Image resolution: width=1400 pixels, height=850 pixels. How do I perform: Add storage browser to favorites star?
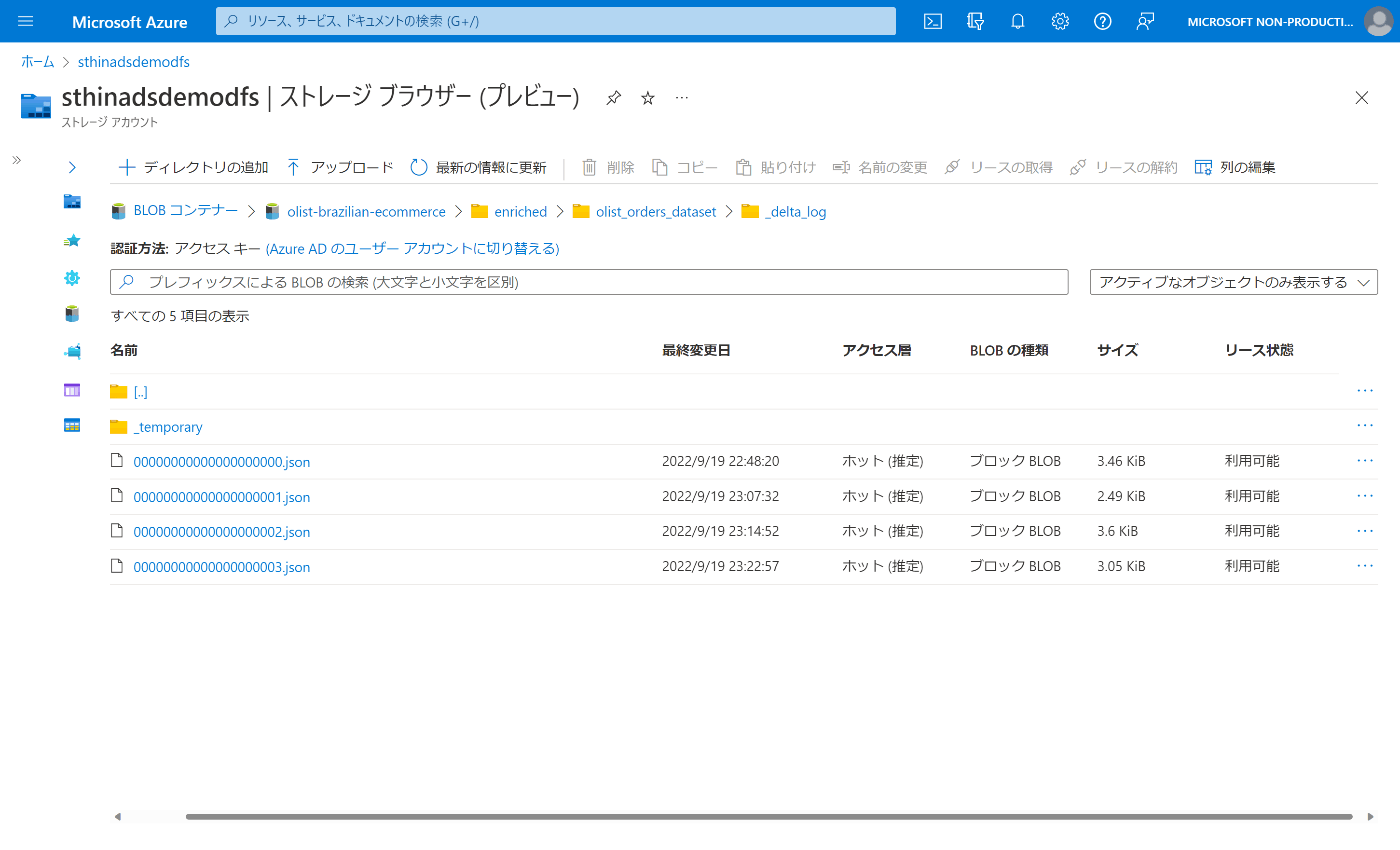coord(648,97)
